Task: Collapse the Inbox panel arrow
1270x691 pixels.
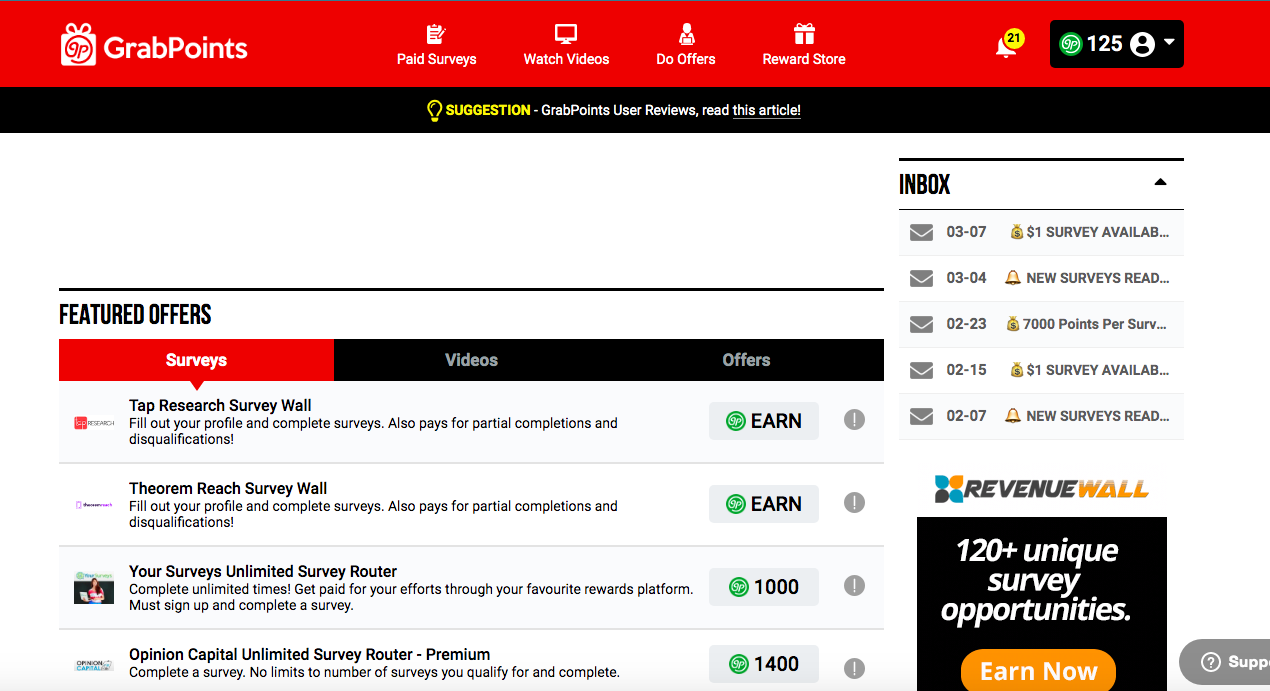Action: (x=1160, y=182)
